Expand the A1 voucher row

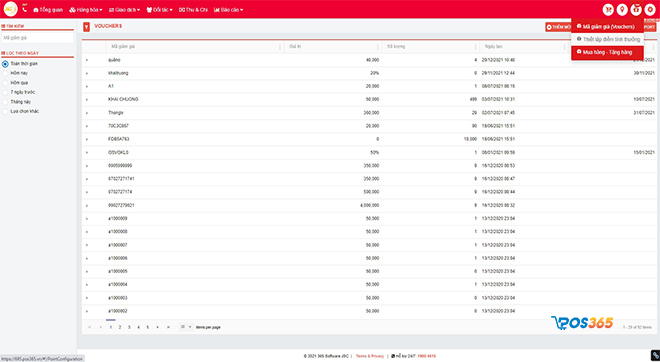pyautogui.click(x=87, y=86)
